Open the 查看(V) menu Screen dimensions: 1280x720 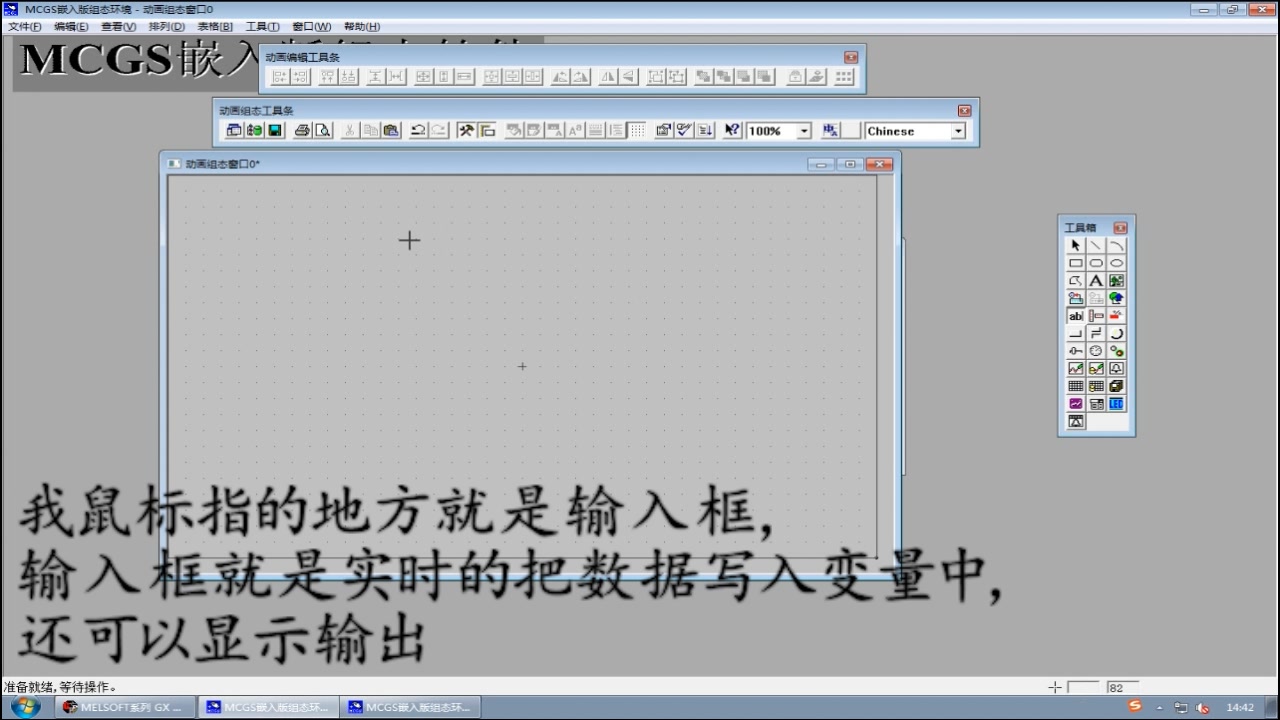click(118, 26)
